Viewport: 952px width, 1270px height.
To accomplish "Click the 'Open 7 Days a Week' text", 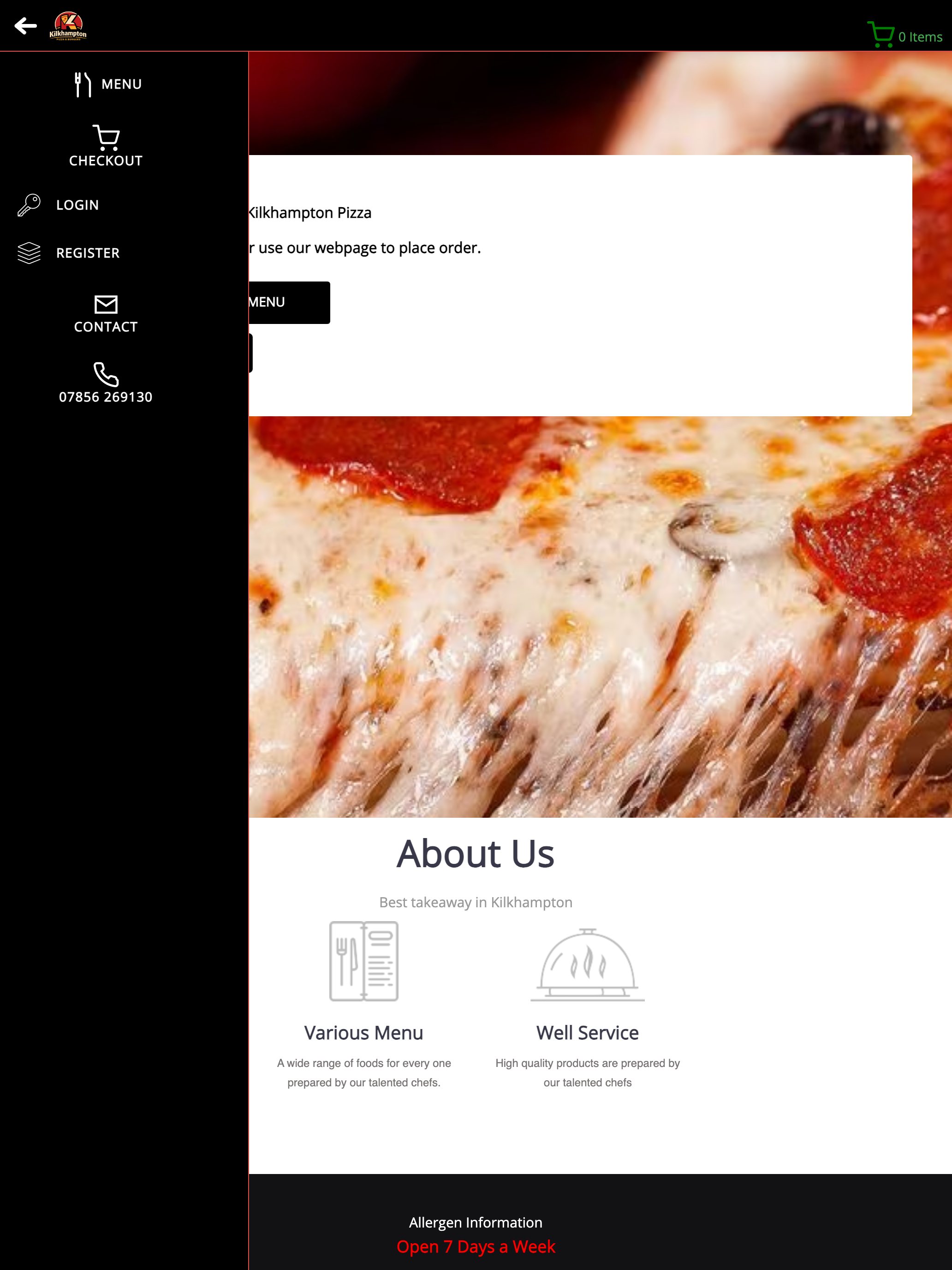I will 476,1246.
